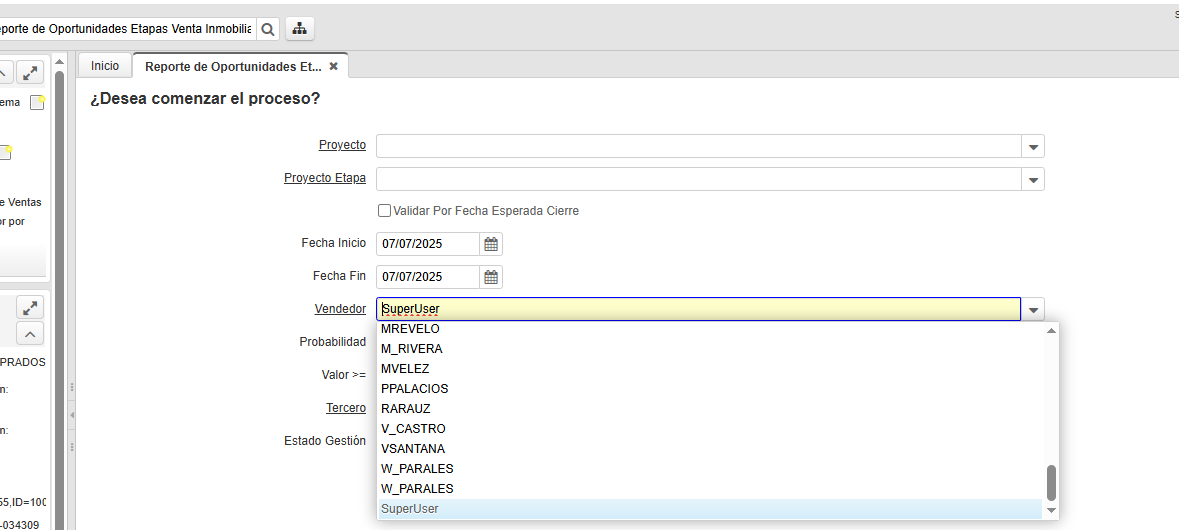Expand the lower left panel with arrows icon
This screenshot has width=1179, height=530.
click(31, 308)
